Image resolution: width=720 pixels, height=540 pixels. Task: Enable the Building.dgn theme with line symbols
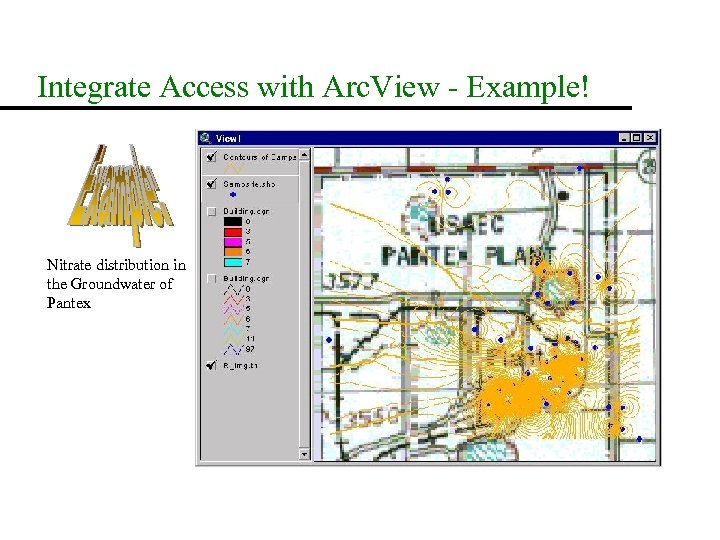click(x=212, y=279)
